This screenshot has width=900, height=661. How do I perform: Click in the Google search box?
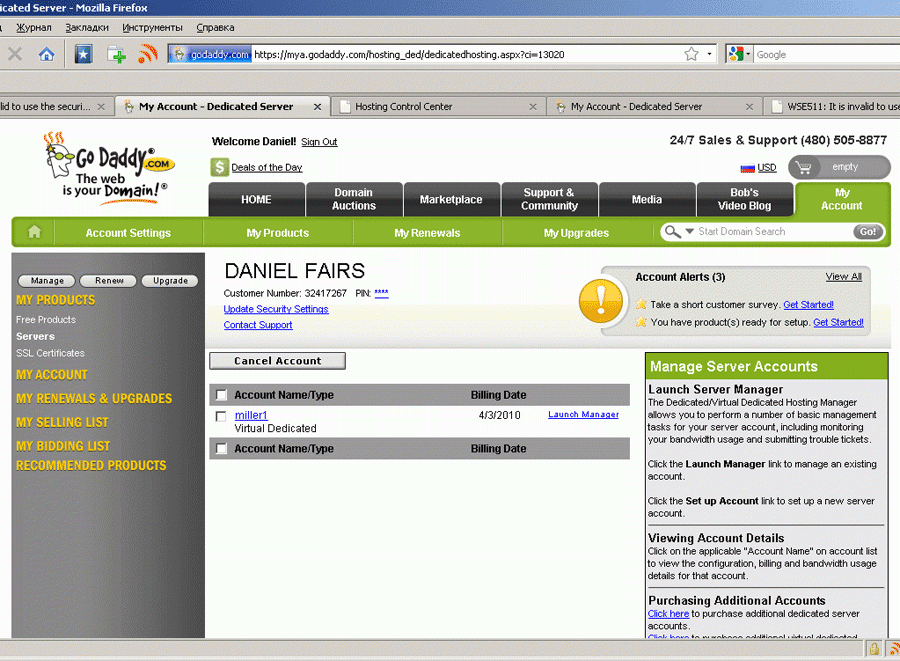[827, 55]
